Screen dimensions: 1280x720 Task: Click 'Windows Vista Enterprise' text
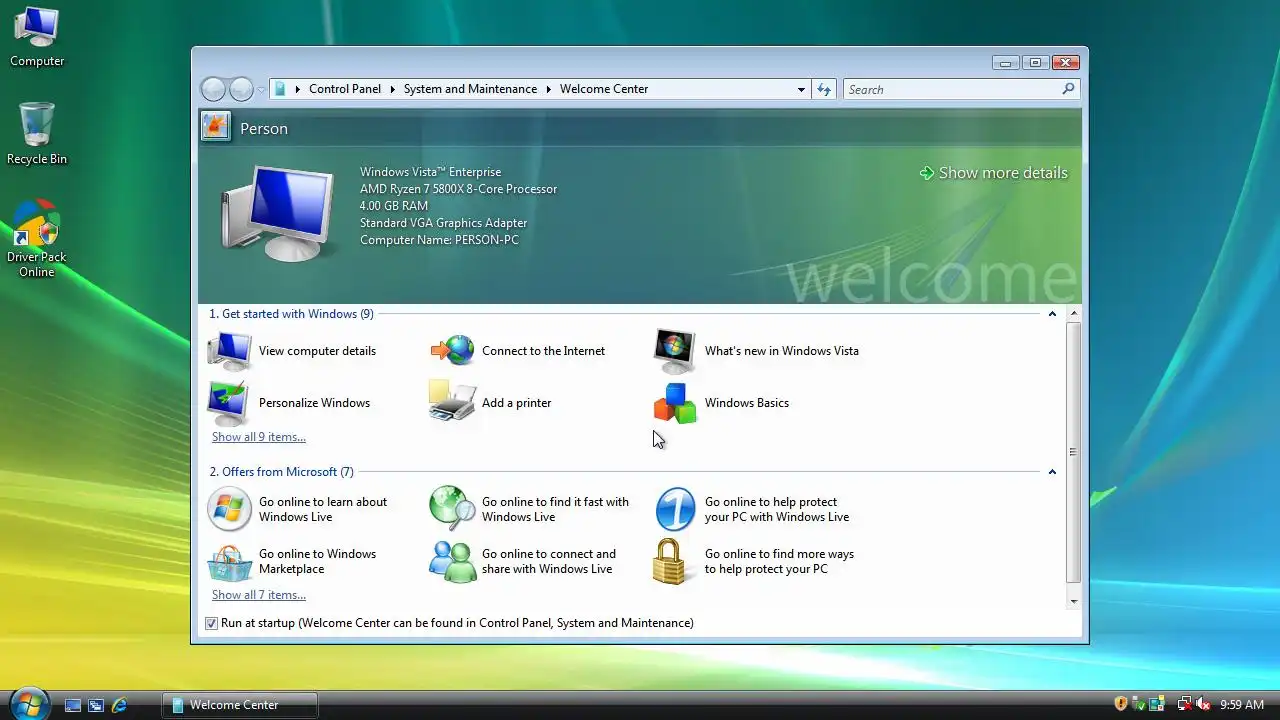click(x=431, y=172)
